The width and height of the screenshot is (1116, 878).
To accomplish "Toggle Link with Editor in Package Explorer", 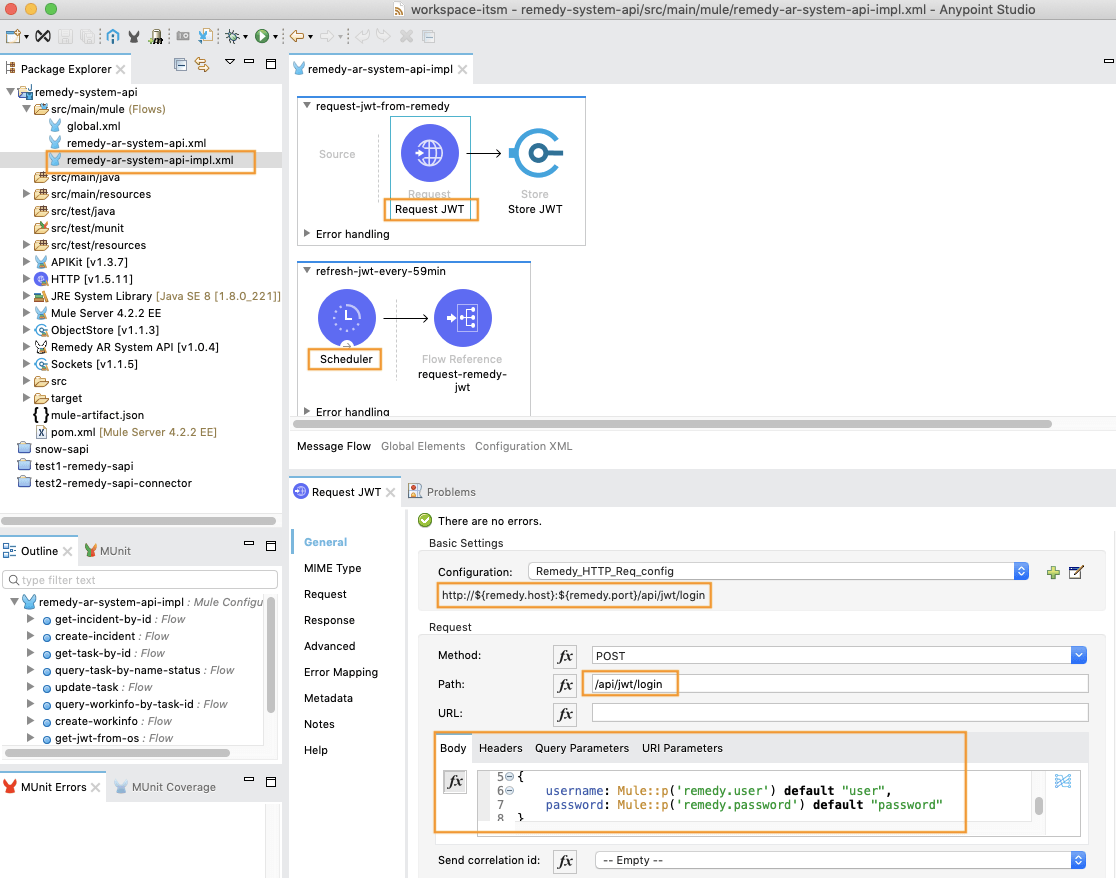I will click(x=202, y=65).
